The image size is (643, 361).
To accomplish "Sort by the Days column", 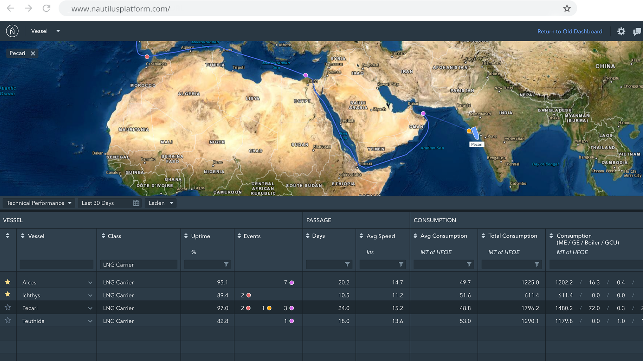I will point(308,236).
